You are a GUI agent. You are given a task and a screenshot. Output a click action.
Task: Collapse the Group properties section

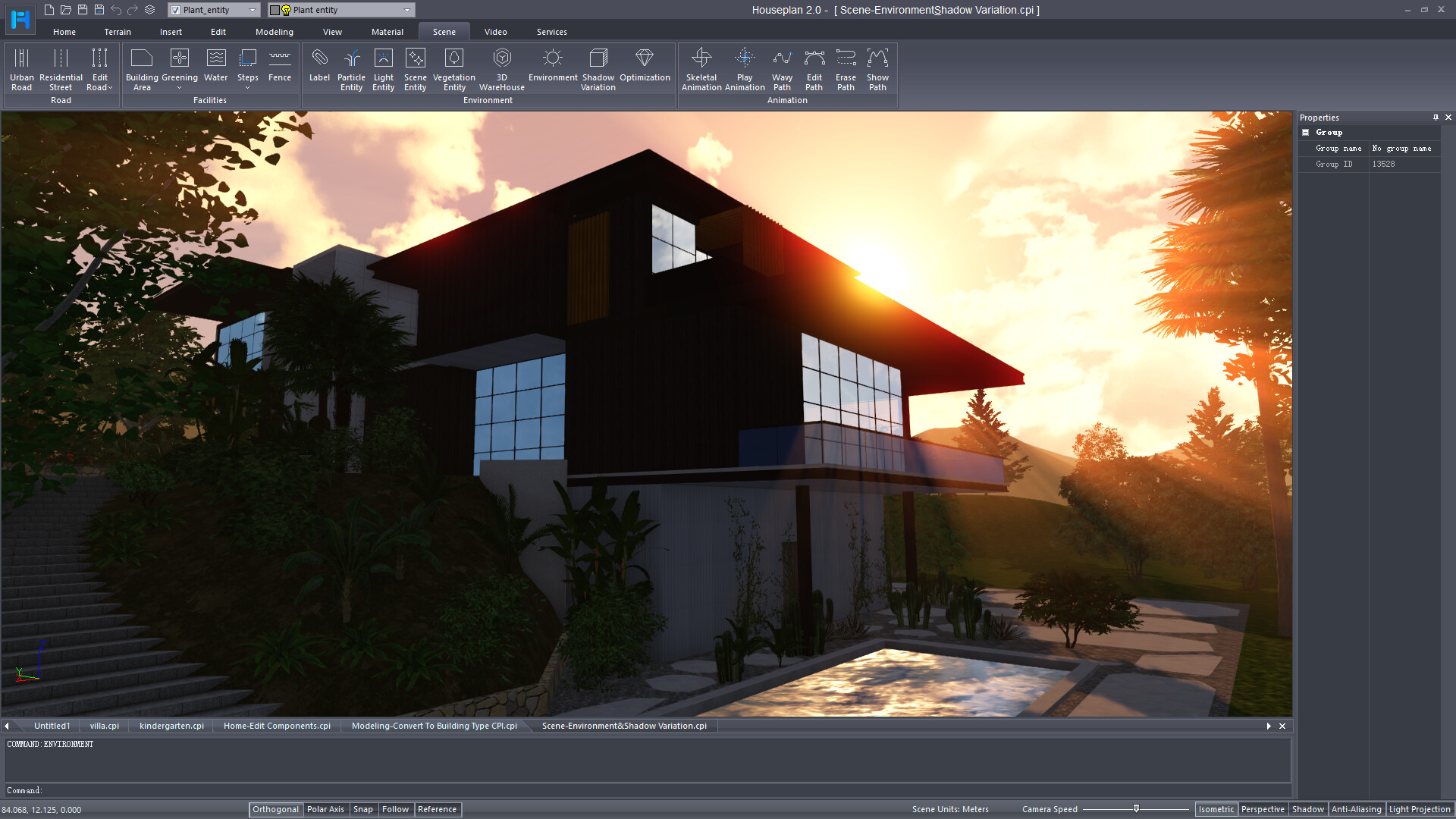[x=1305, y=132]
